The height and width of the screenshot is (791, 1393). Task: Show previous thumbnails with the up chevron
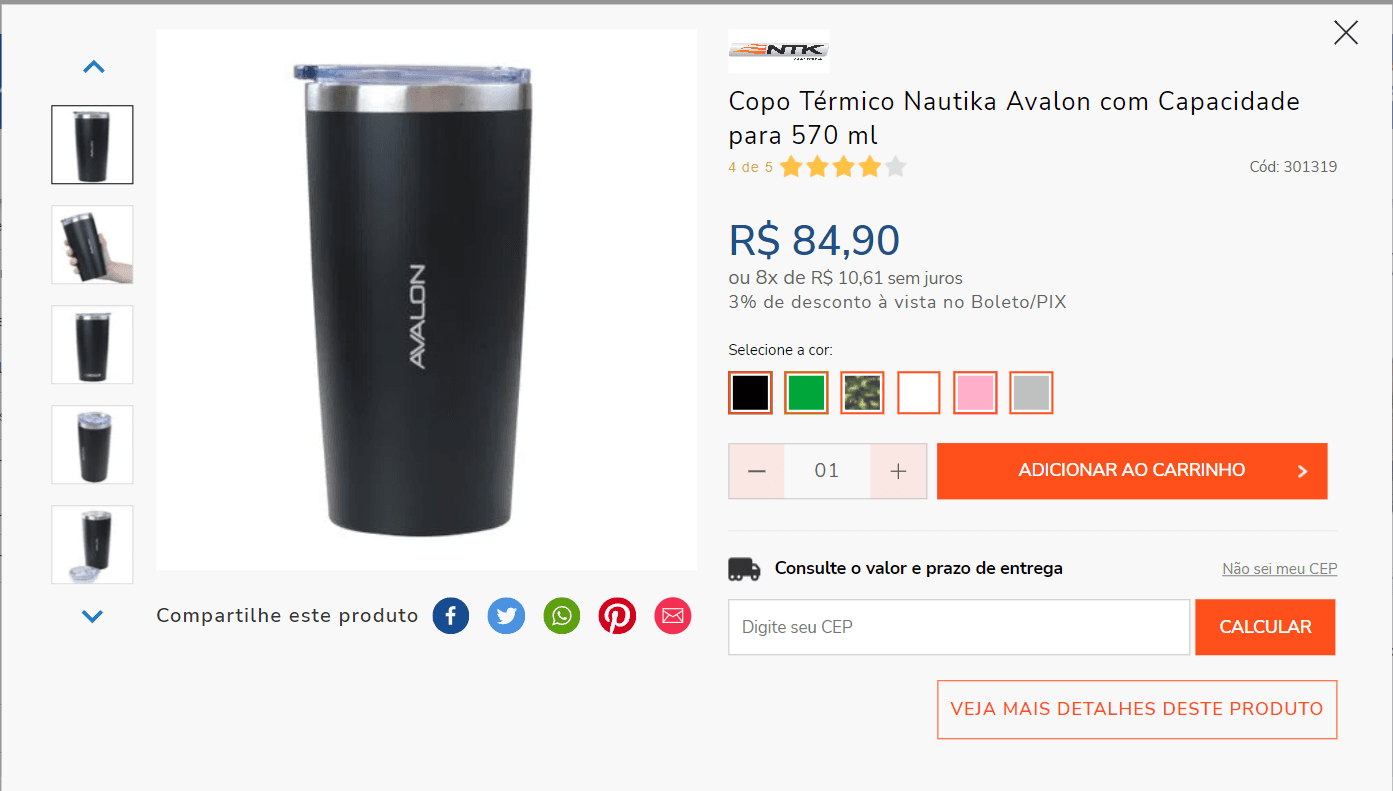[93, 68]
